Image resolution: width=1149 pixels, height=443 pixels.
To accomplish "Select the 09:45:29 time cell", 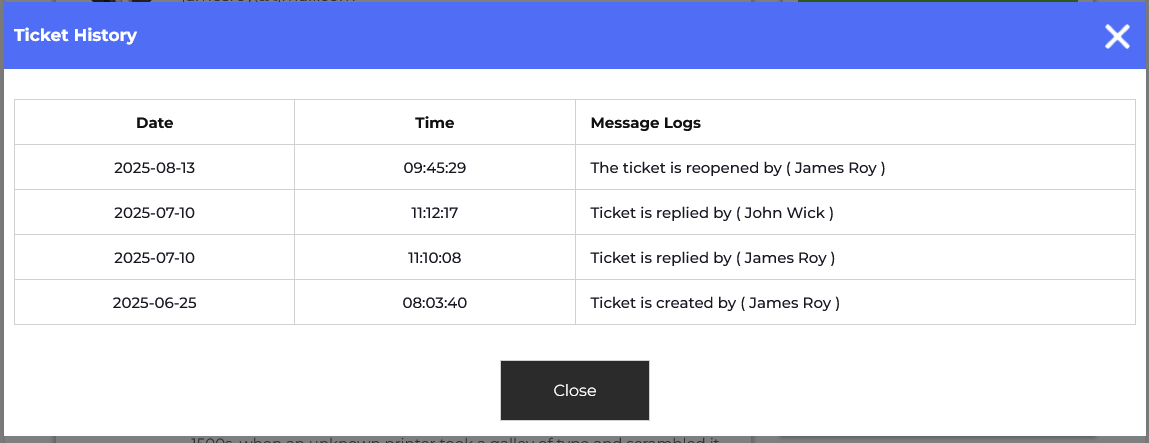I will coord(435,168).
